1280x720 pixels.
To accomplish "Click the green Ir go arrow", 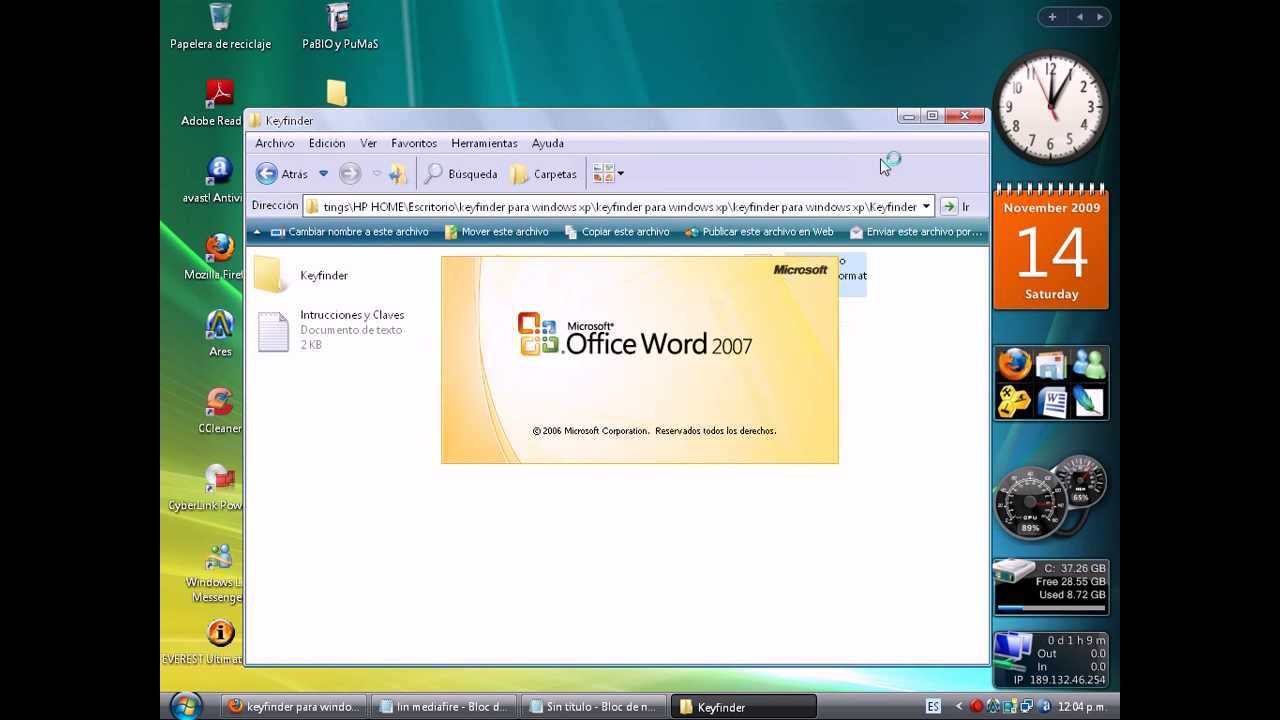I will pos(949,206).
